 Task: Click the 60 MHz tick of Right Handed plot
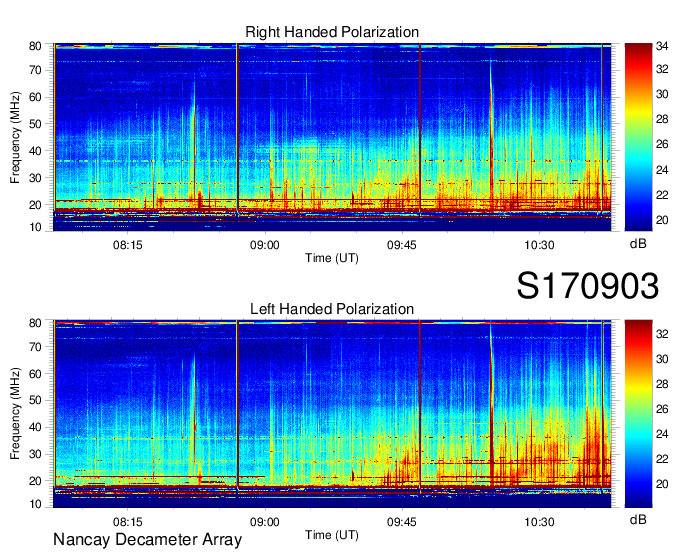(35, 97)
